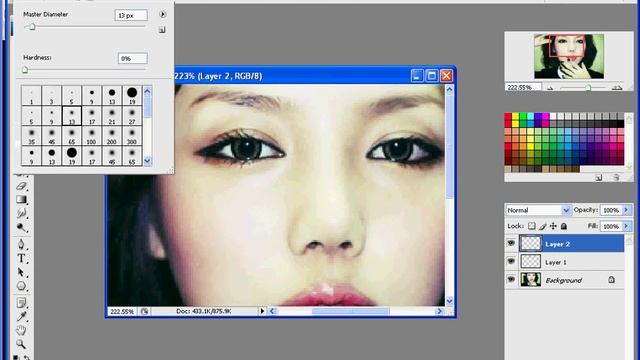
Task: Select the Hand tool
Action: (x=22, y=330)
